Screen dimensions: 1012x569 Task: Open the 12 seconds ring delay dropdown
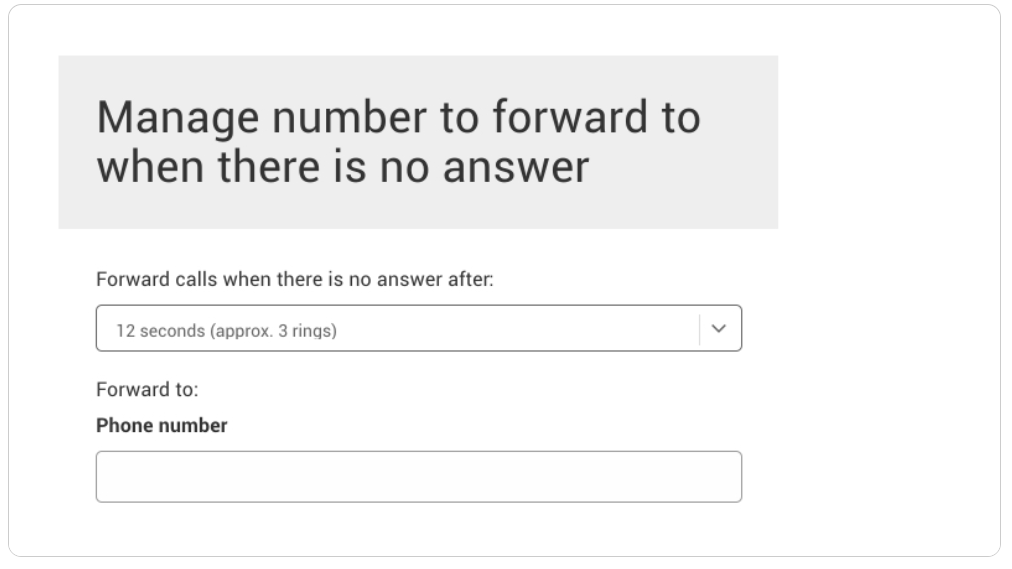(x=419, y=328)
